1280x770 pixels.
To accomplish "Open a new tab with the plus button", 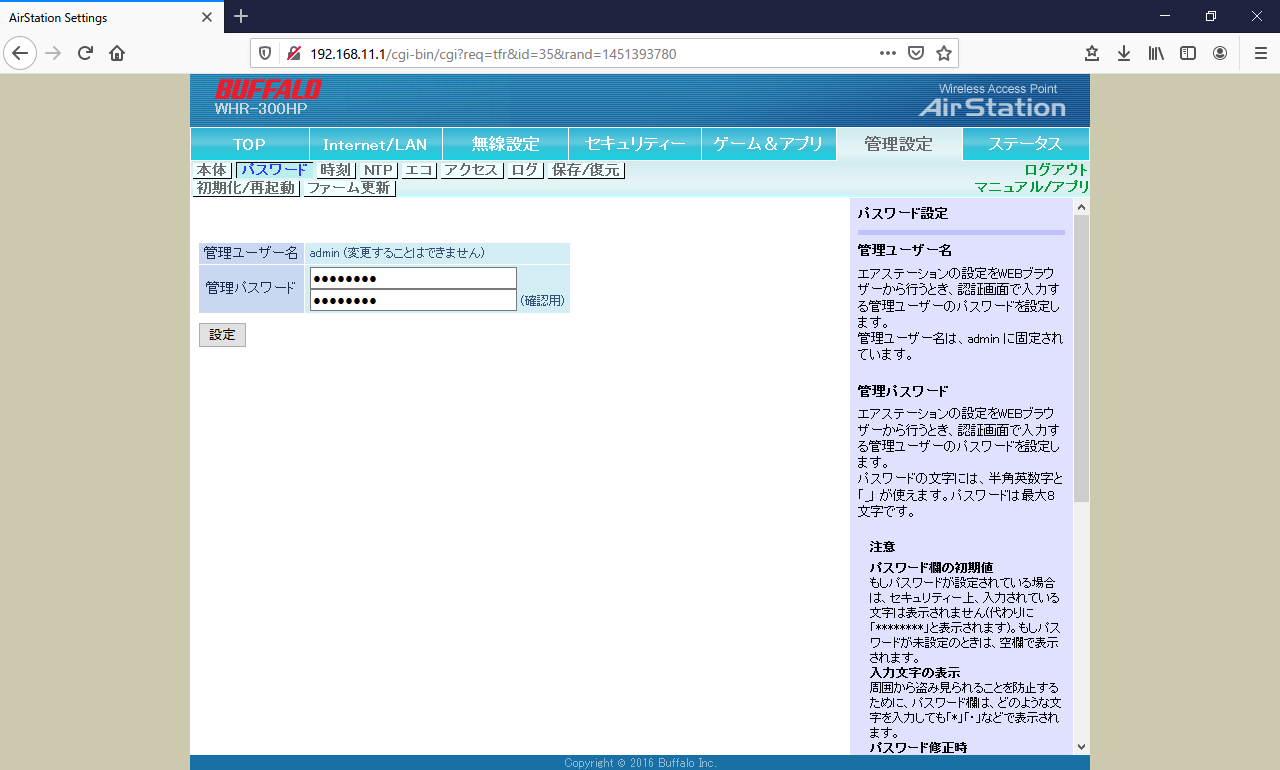I will pyautogui.click(x=241, y=16).
